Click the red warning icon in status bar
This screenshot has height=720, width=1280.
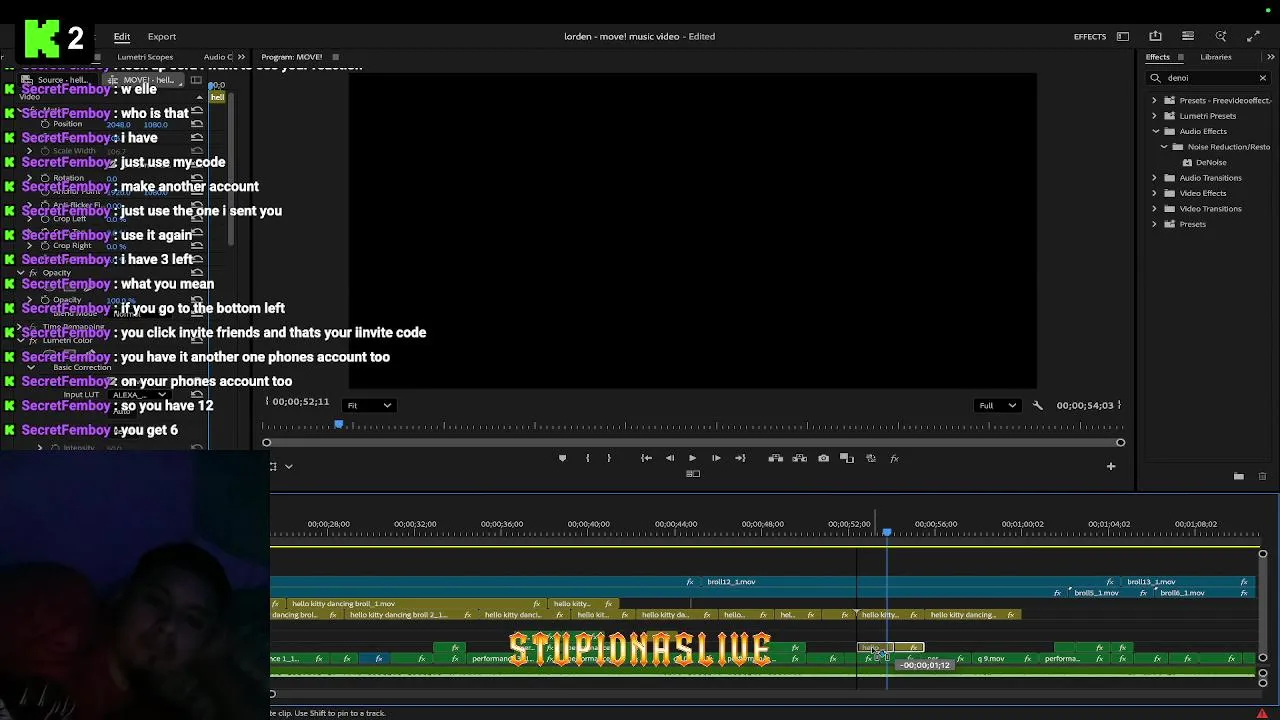tap(1262, 713)
